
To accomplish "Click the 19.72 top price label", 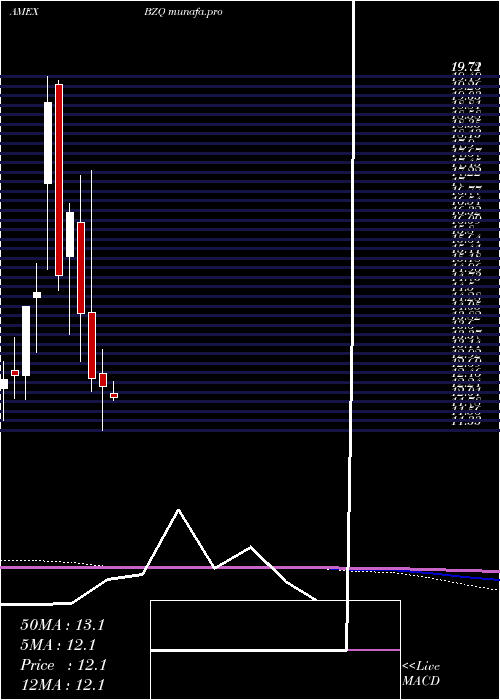I will click(x=467, y=67).
